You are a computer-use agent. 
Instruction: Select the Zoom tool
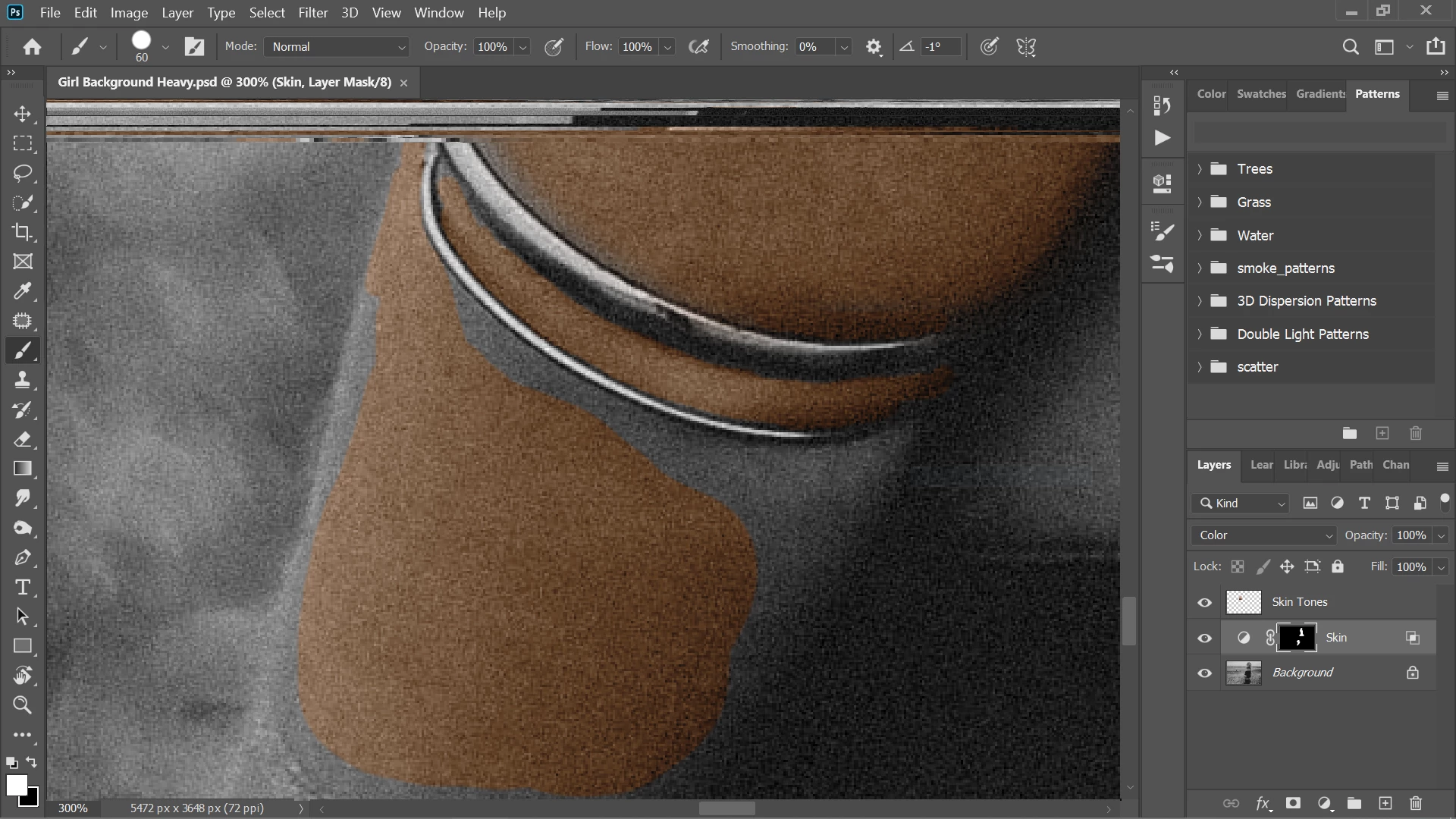click(23, 705)
